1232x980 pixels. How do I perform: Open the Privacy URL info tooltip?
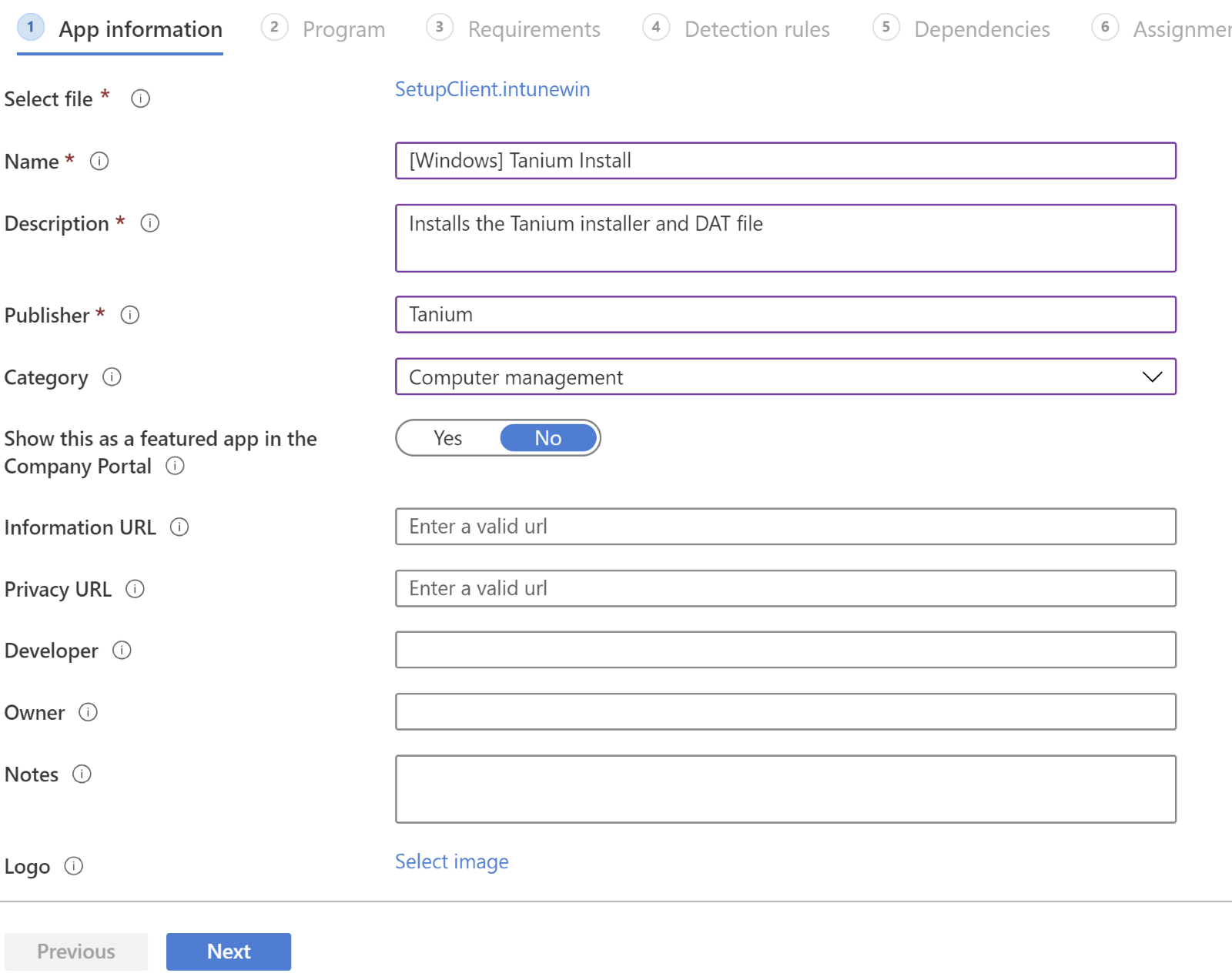[136, 590]
